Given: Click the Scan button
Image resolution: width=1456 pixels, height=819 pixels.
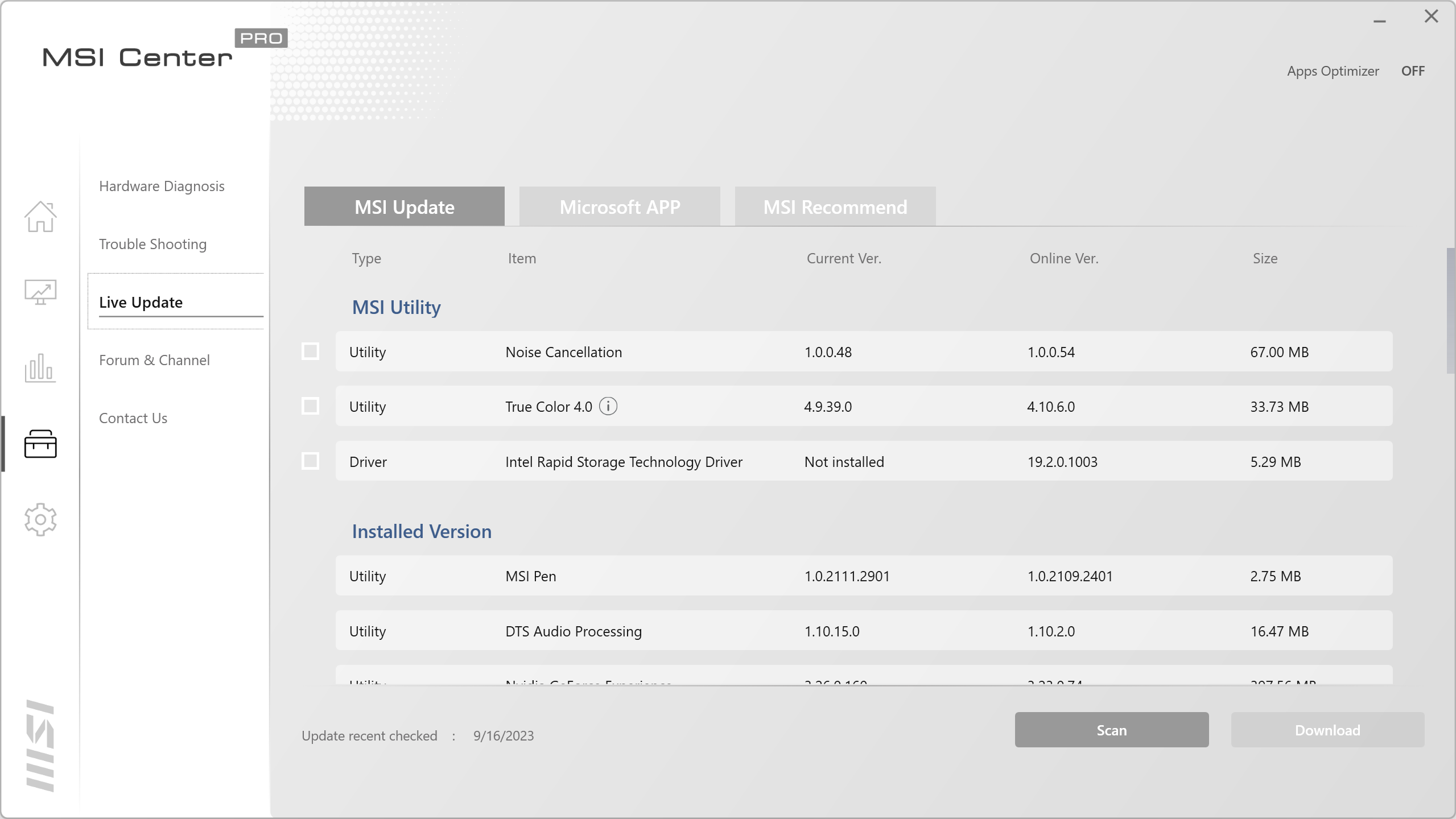Looking at the screenshot, I should (1111, 730).
